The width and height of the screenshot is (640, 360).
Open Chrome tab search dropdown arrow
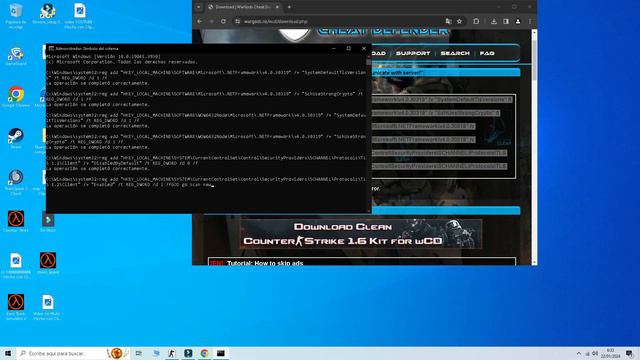click(198, 7)
